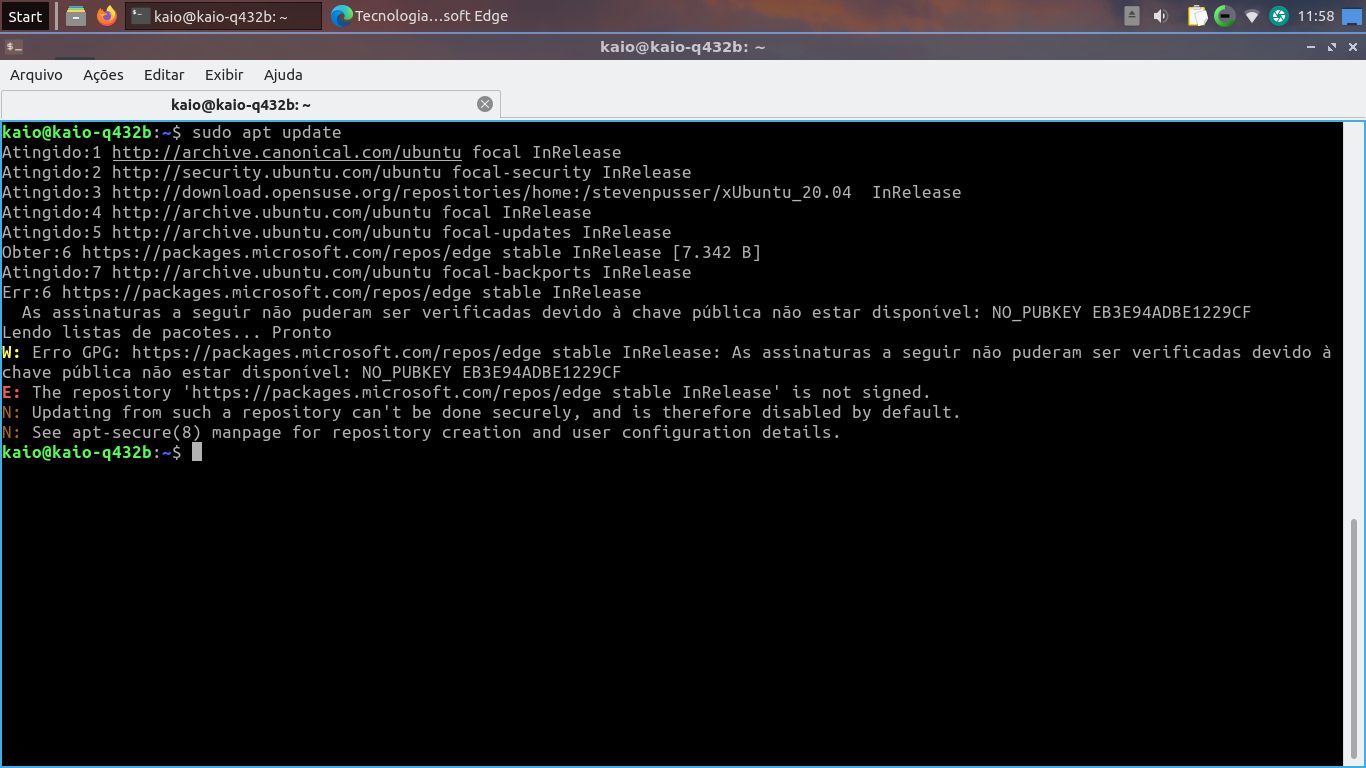Show desktop via blue panel icon
This screenshot has height=768, width=1366.
[1352, 16]
